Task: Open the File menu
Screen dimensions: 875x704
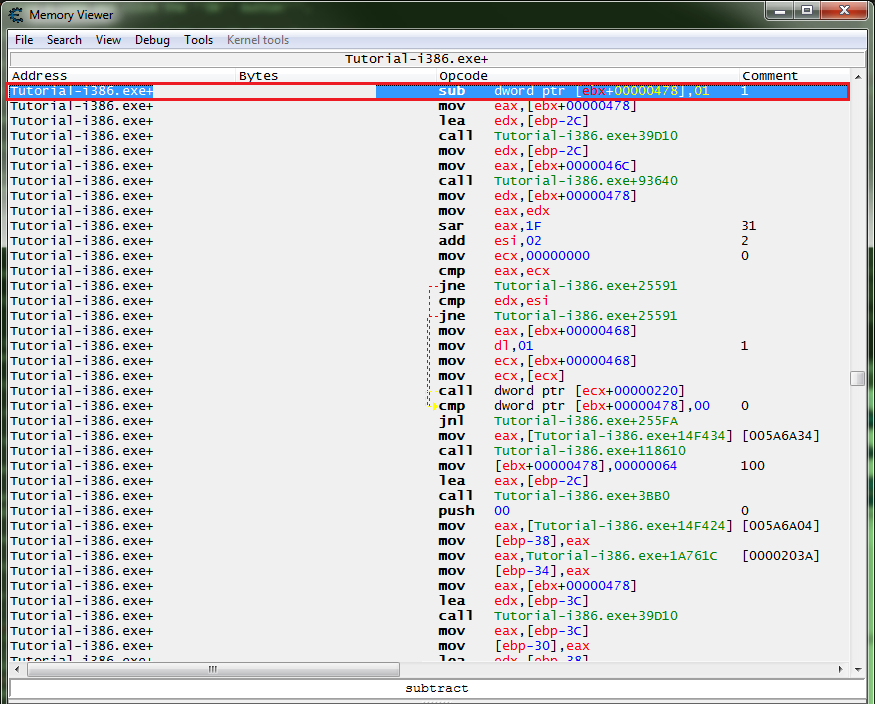Action: pos(23,40)
